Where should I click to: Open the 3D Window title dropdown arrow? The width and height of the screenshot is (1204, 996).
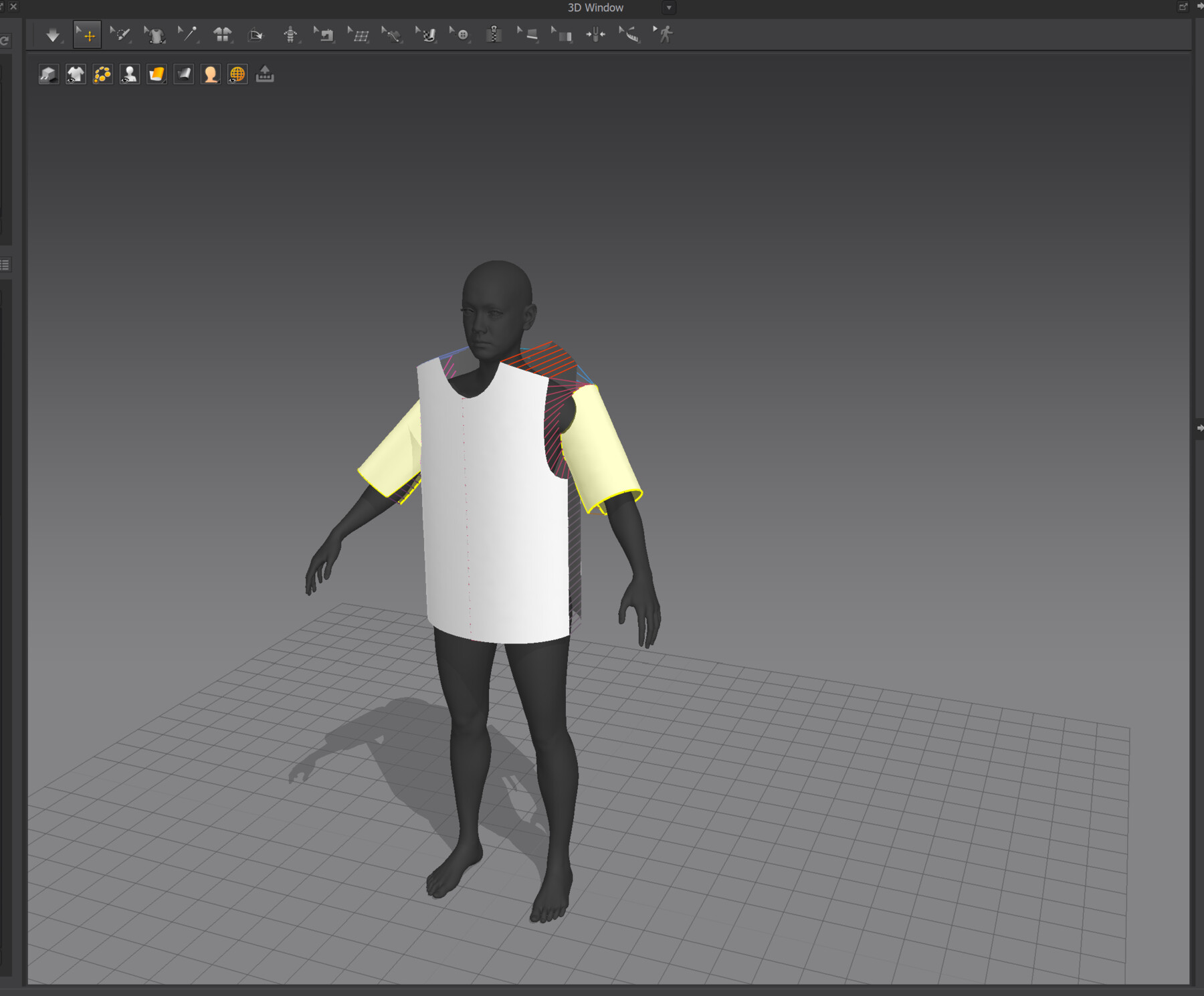point(669,8)
